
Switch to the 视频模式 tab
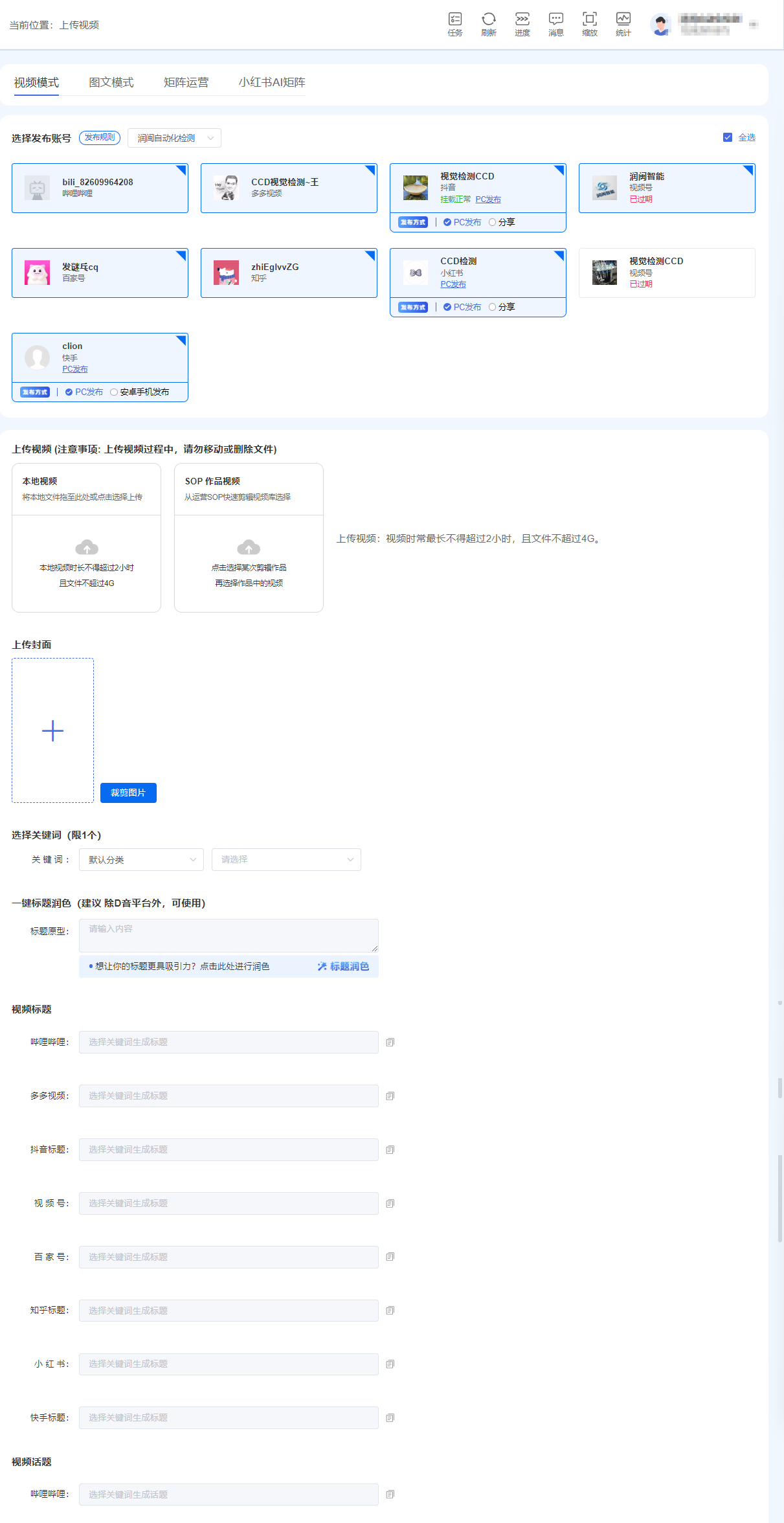pos(36,82)
